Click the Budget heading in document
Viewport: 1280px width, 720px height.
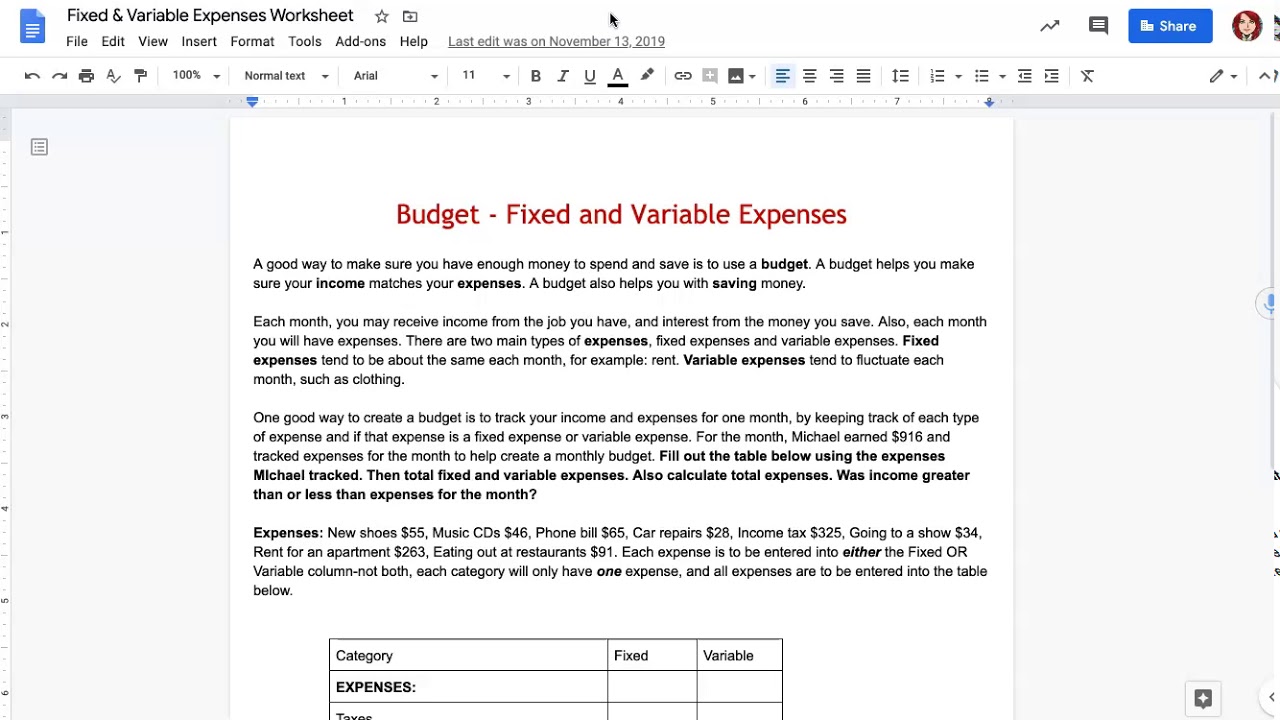[621, 214]
